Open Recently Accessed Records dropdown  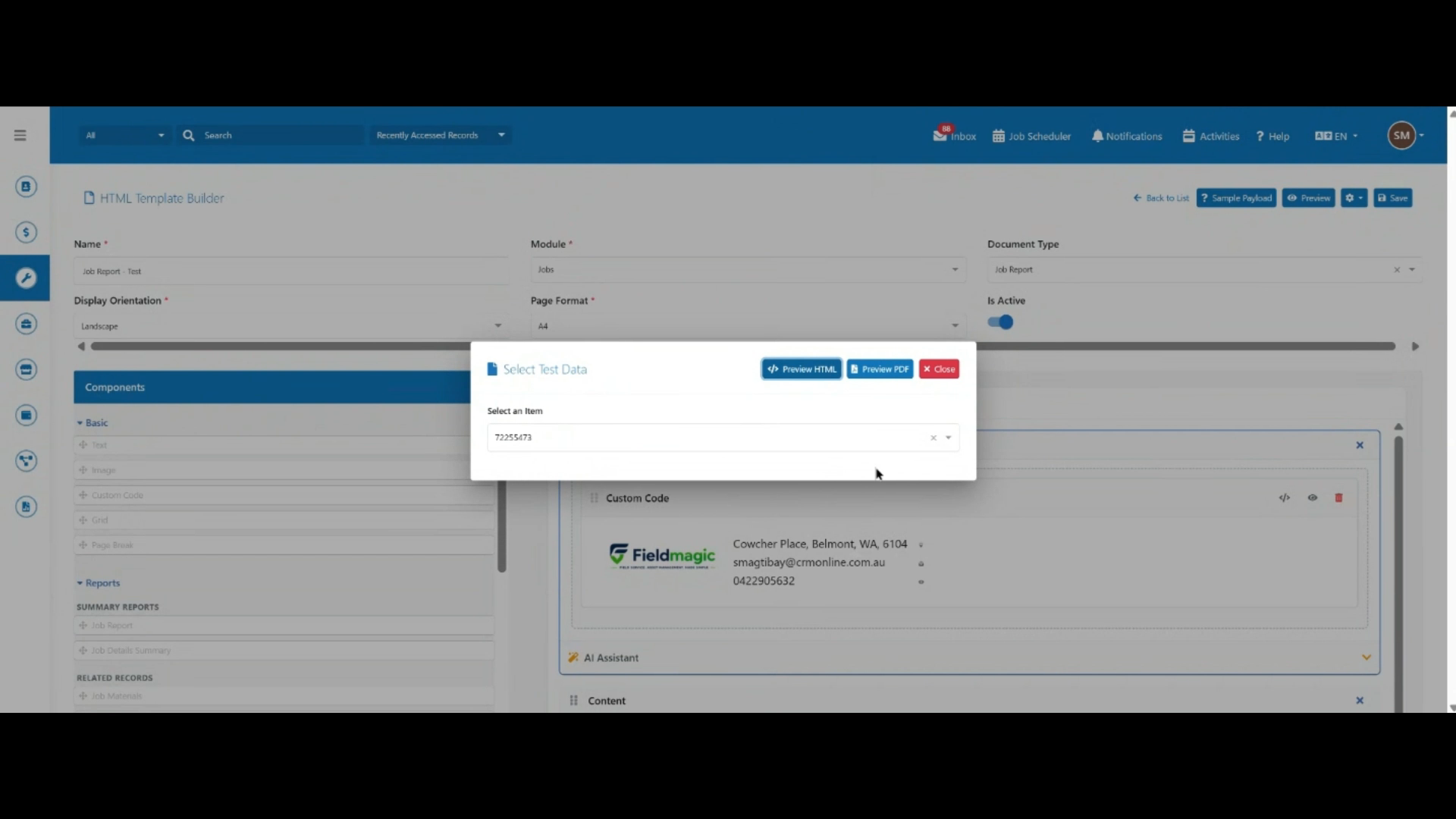441,135
